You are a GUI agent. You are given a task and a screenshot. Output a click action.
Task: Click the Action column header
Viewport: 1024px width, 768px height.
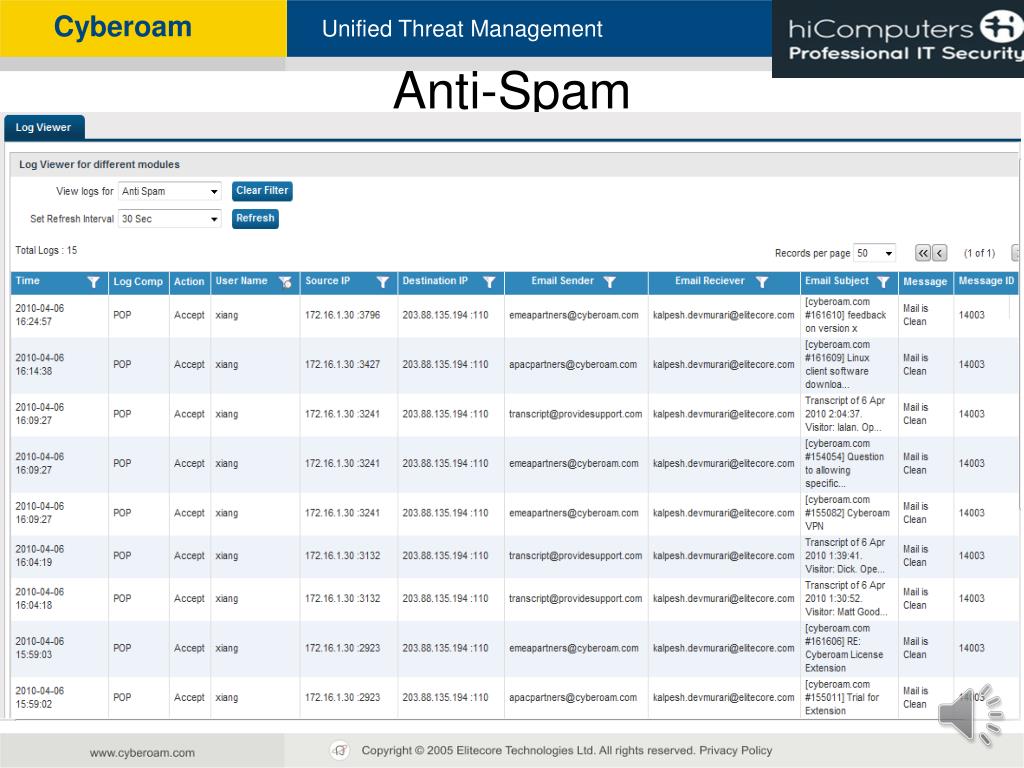[189, 281]
